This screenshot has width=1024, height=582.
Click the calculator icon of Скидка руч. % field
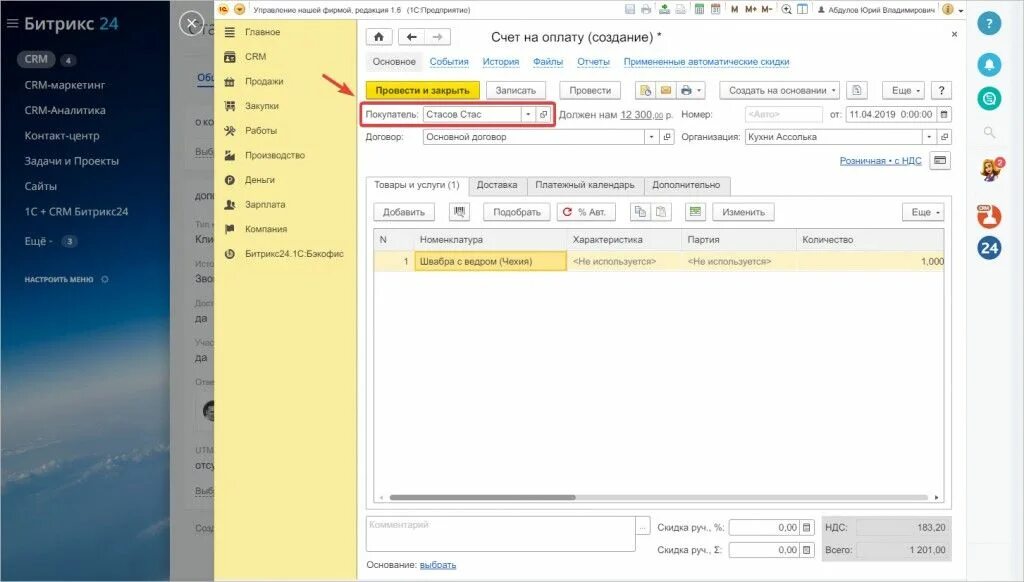point(807,527)
